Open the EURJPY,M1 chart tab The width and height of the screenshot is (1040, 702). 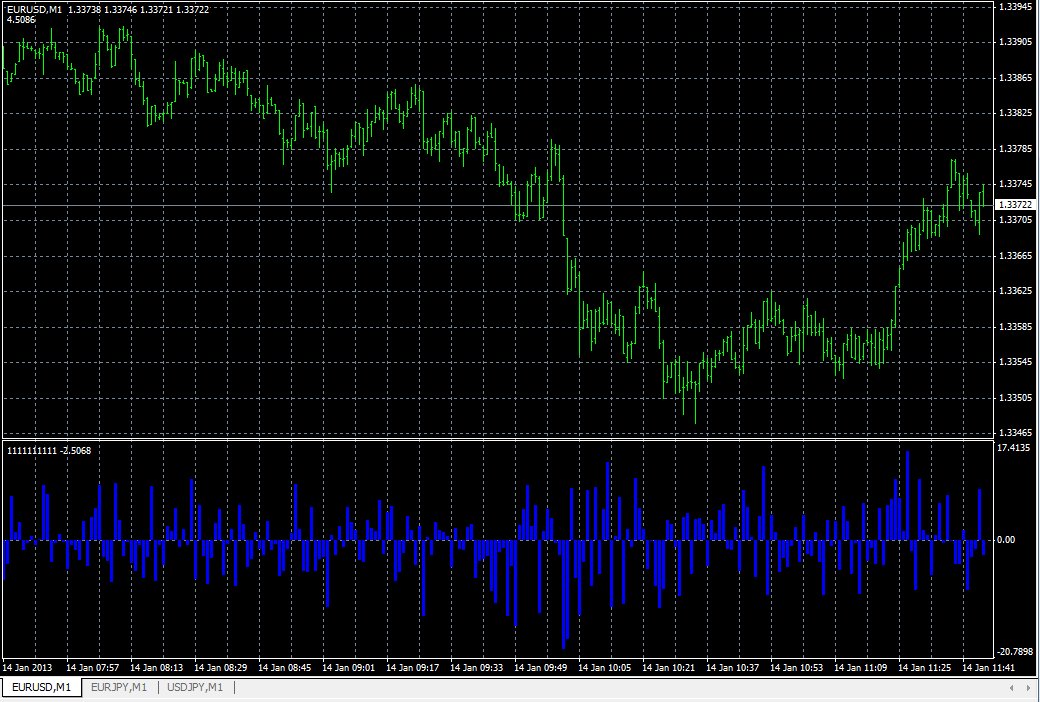(119, 687)
